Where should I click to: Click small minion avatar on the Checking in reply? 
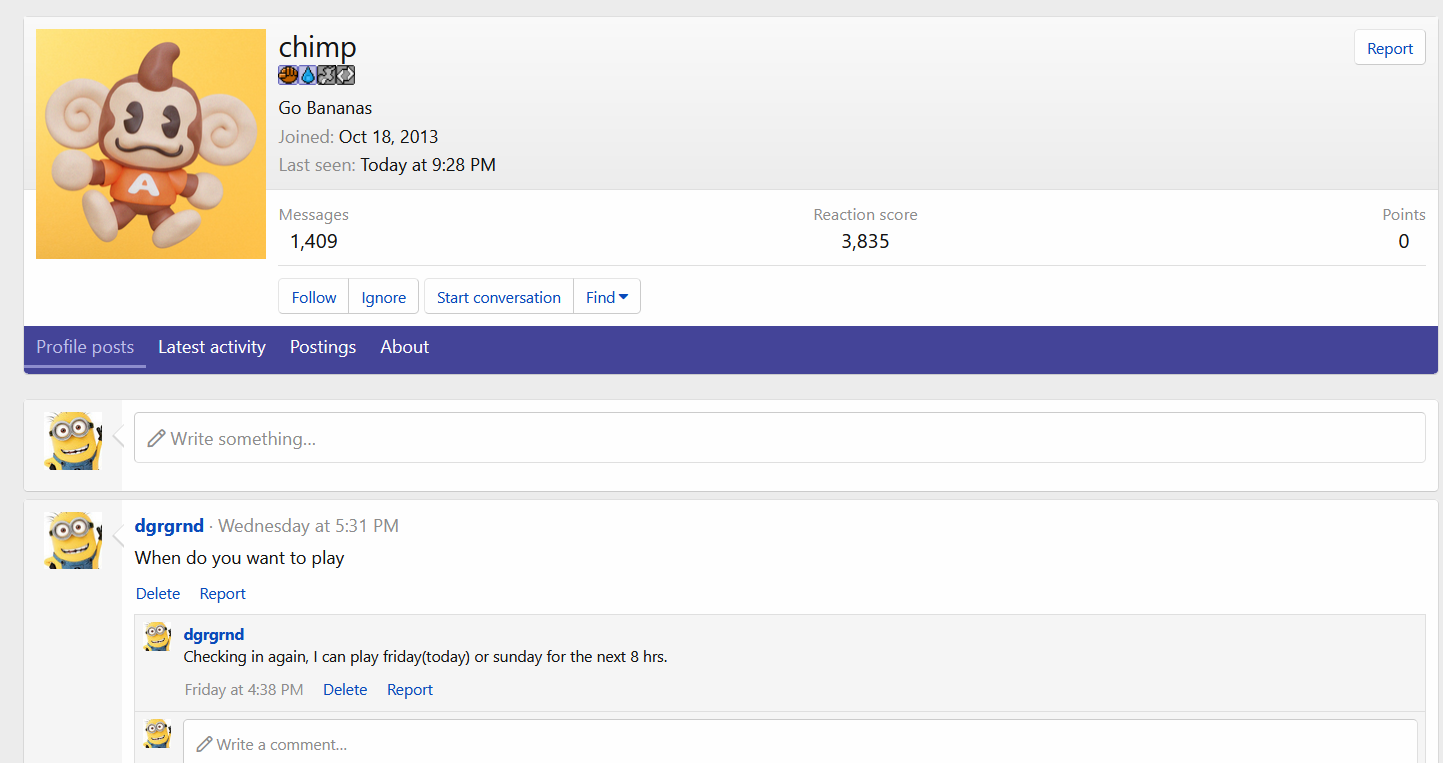pyautogui.click(x=158, y=637)
